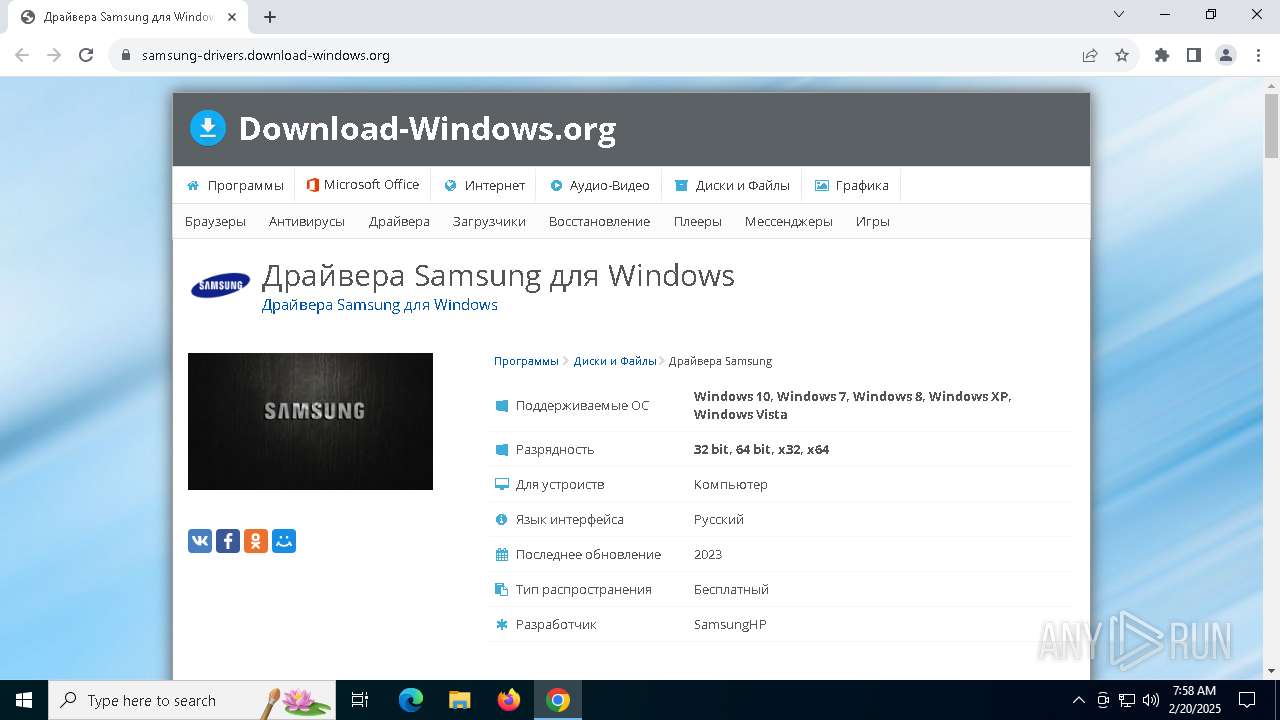Launch Firefox from taskbar
Image resolution: width=1280 pixels, height=720 pixels.
(509, 700)
